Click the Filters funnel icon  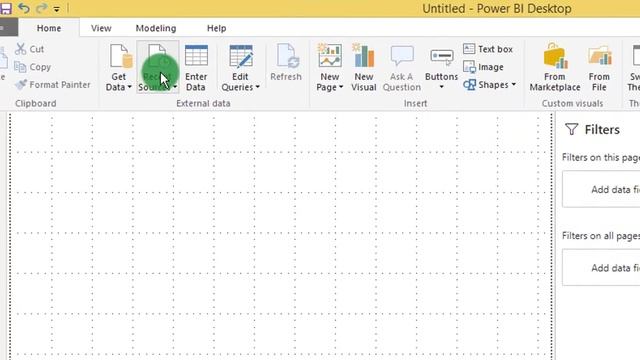[571, 129]
